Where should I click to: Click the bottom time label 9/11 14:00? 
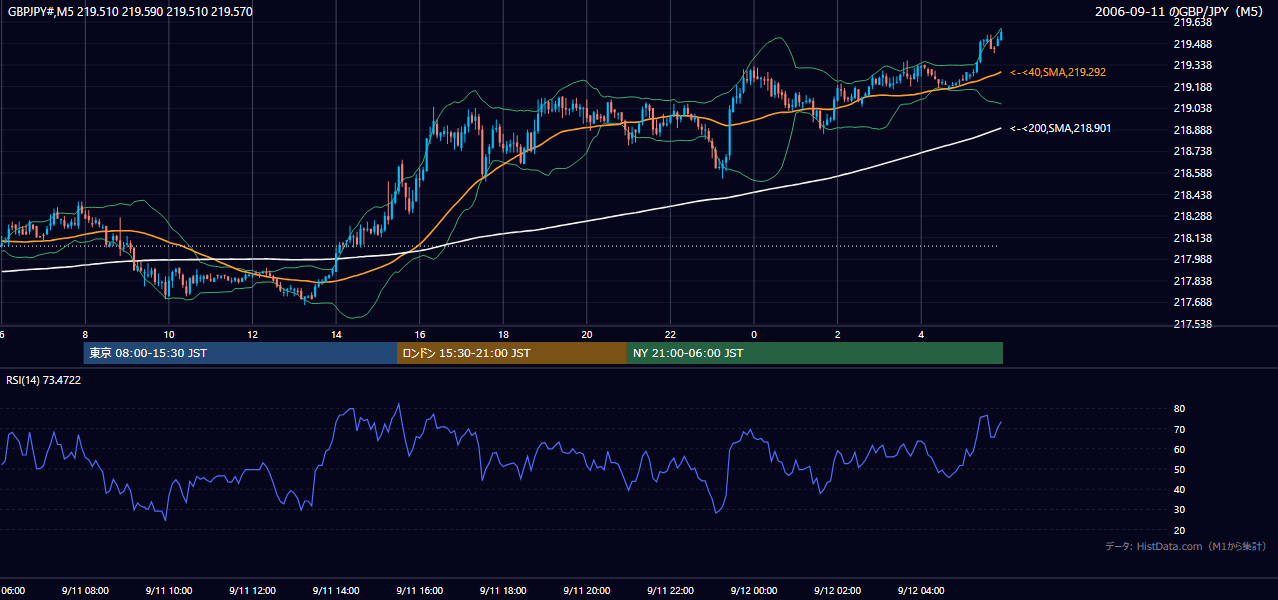[336, 590]
